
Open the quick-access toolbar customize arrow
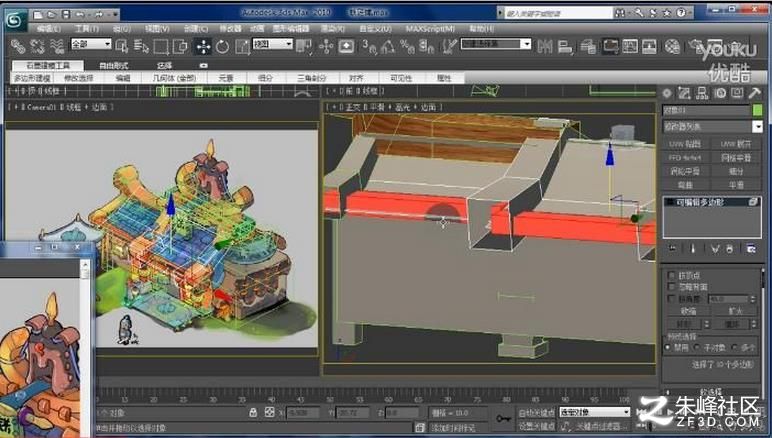115,14
